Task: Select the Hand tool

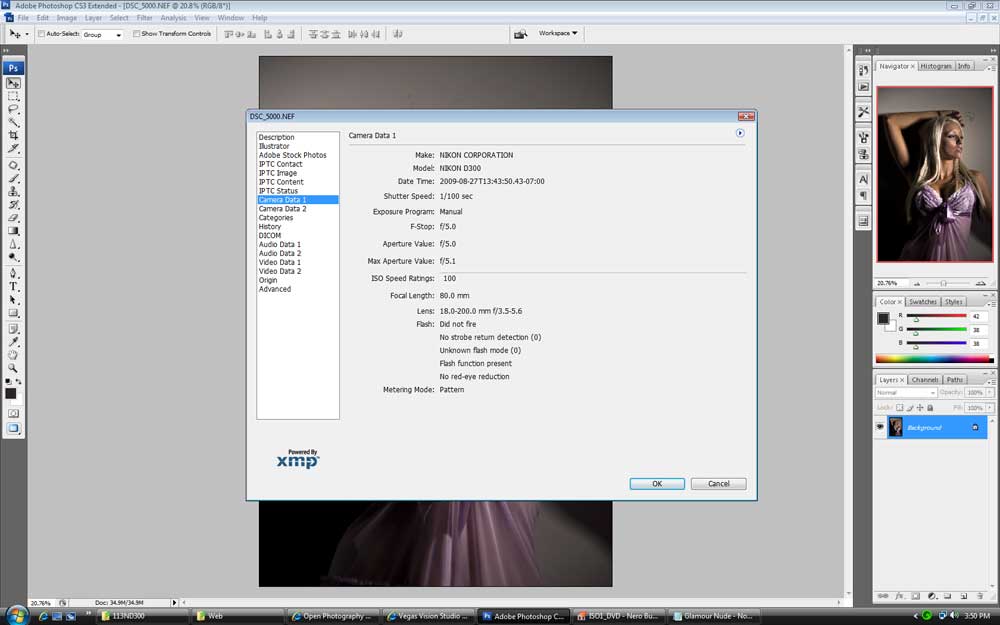Action: (13, 355)
